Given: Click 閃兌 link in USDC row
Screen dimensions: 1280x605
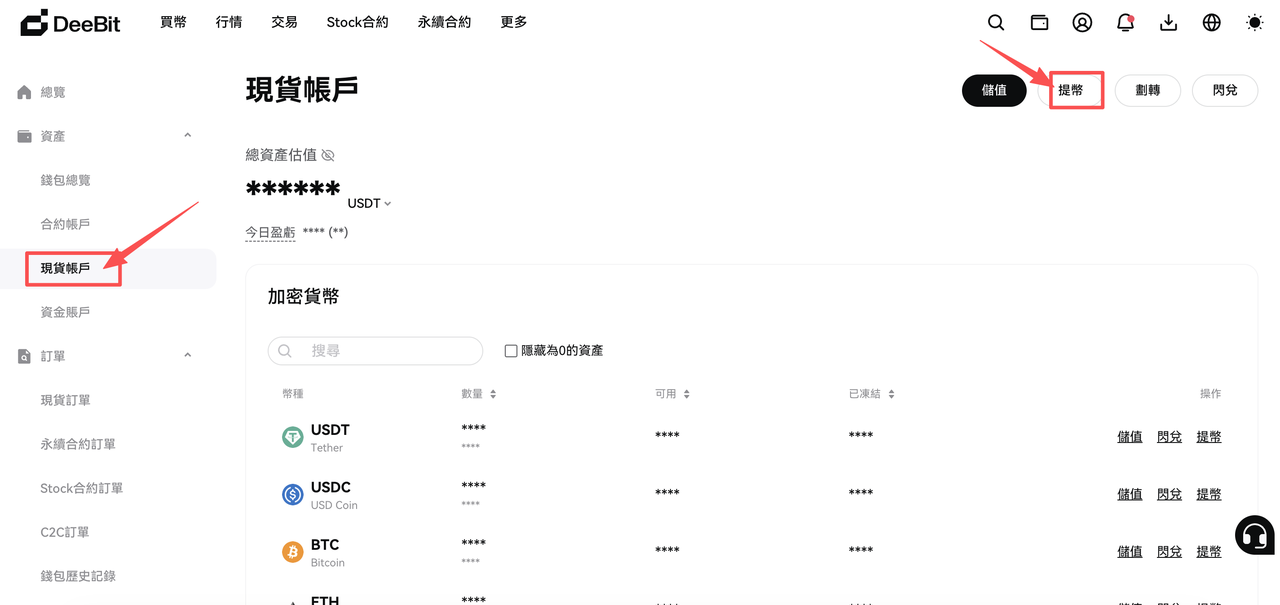Looking at the screenshot, I should (1169, 494).
